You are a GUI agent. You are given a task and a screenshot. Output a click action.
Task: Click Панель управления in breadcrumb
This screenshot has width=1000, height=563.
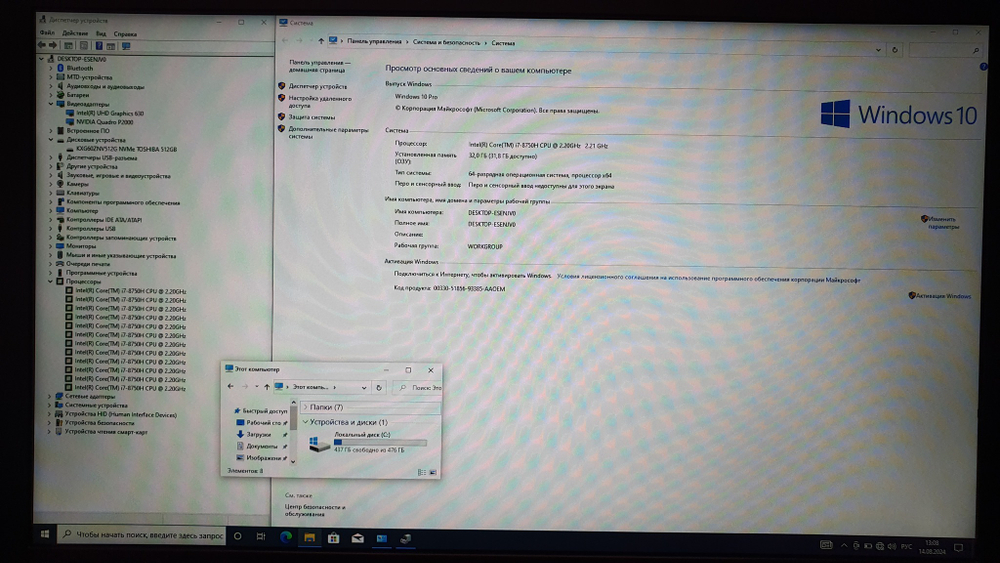click(x=374, y=41)
